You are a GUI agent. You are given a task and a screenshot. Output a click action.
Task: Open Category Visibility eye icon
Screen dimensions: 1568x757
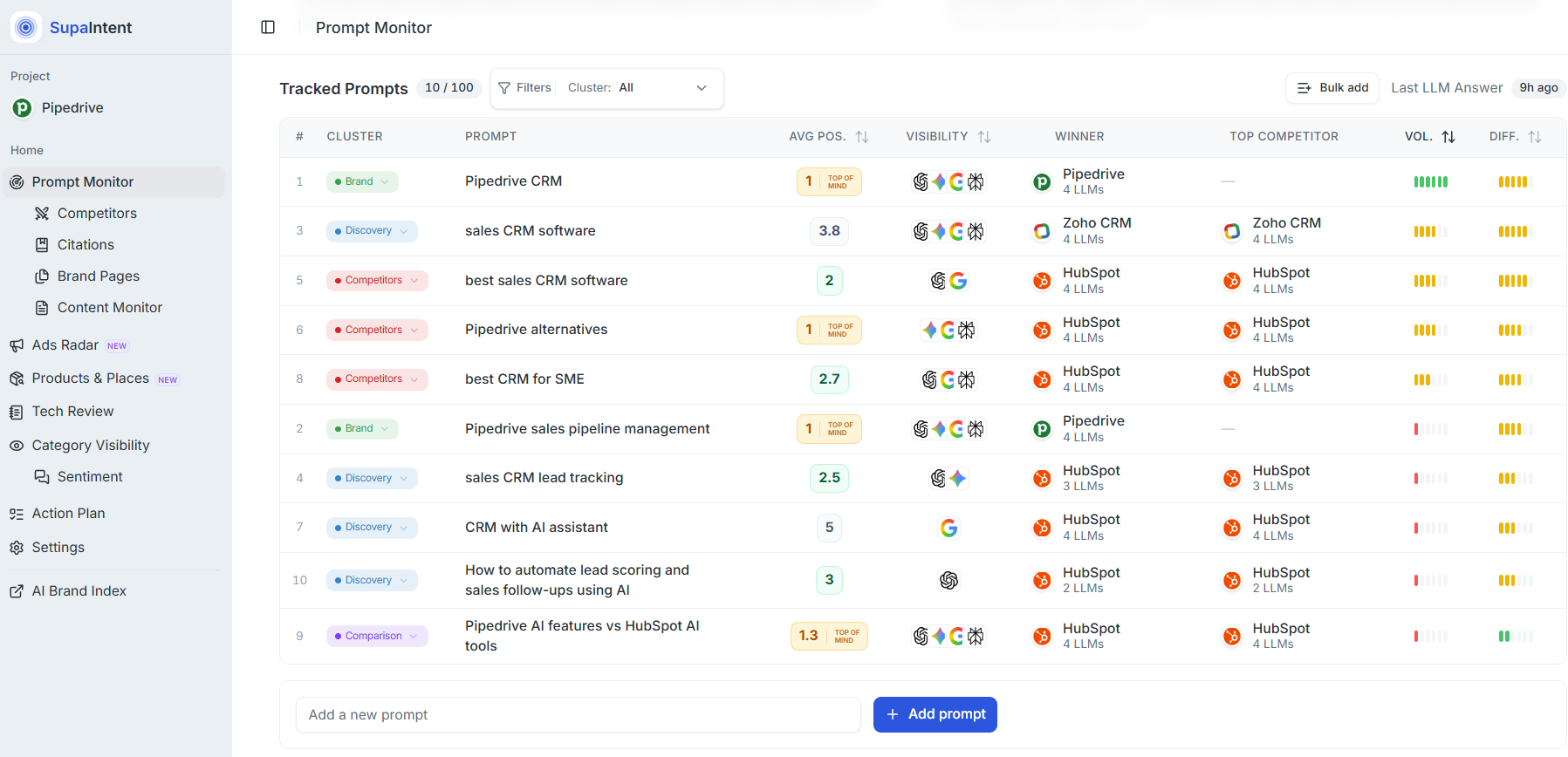[x=17, y=446]
